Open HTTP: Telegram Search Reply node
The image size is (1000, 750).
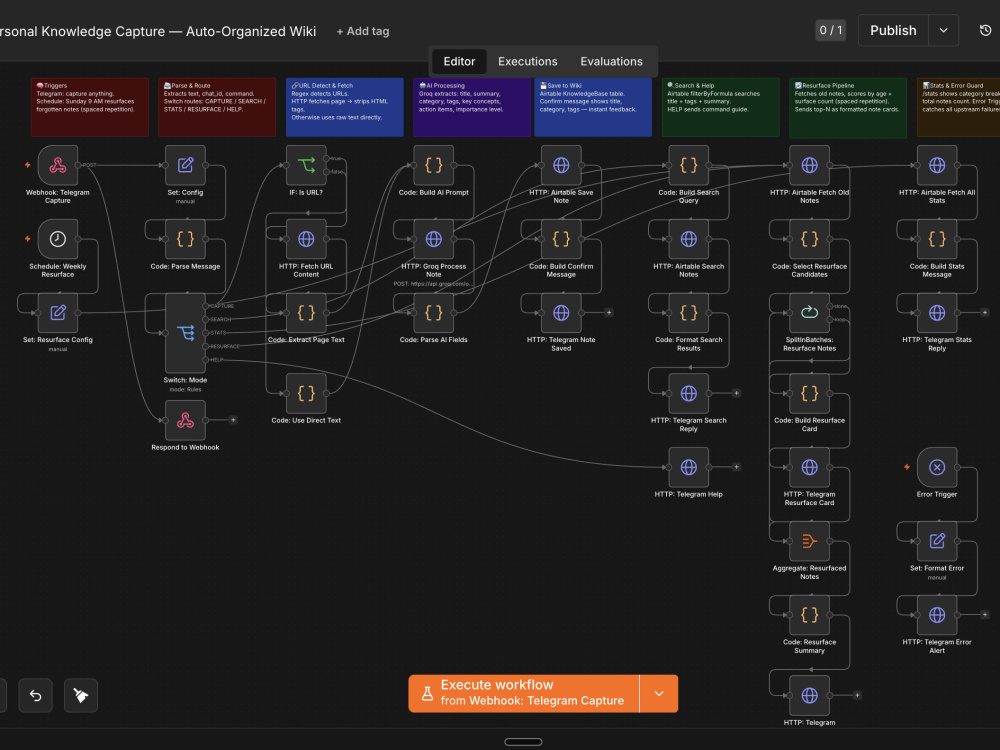(689, 393)
